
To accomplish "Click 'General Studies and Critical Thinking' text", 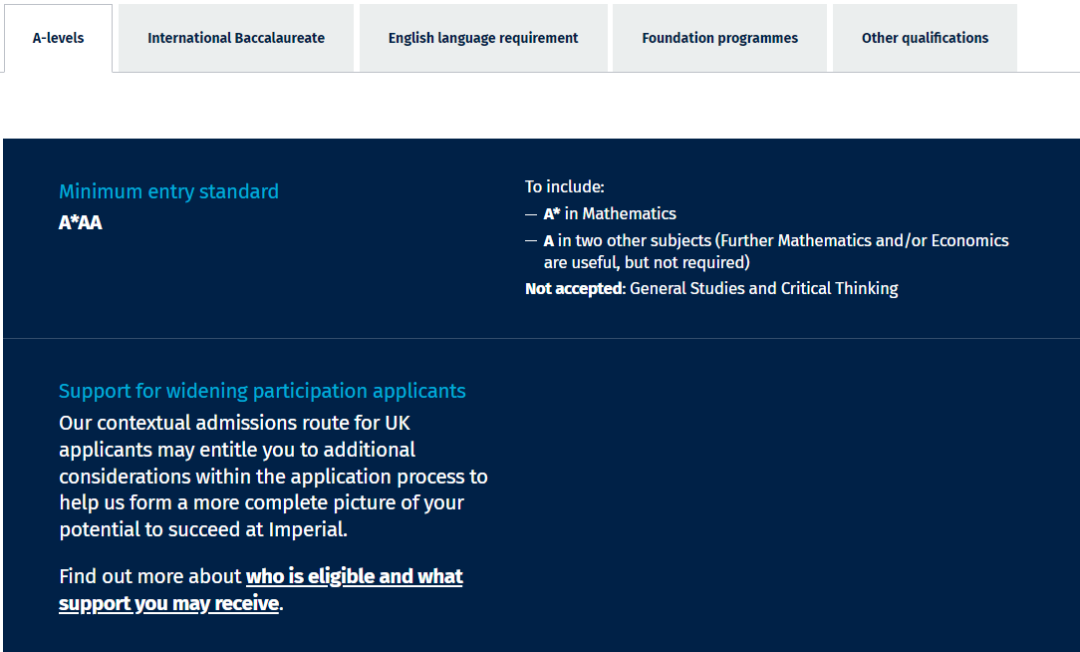I will 764,288.
